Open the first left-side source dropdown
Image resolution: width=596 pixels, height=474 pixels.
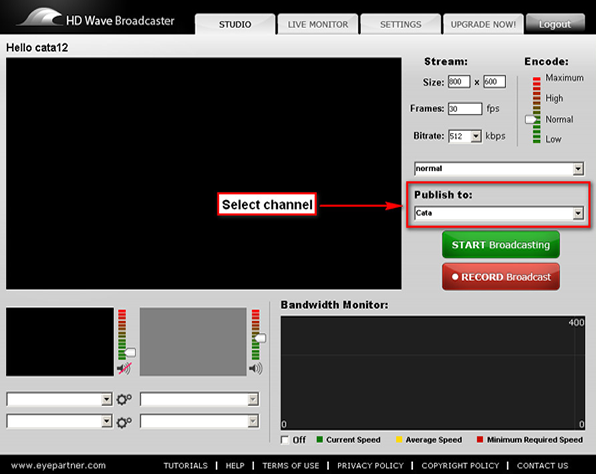click(59, 399)
